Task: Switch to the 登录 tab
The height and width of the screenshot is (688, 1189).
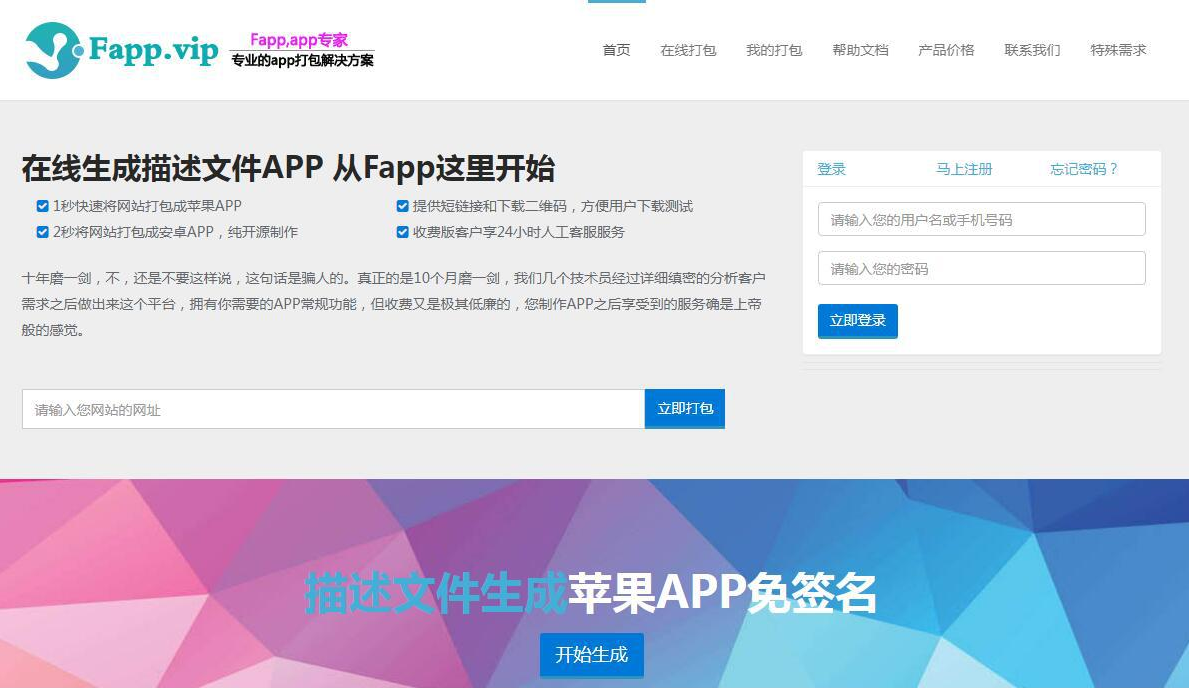Action: pyautogui.click(x=831, y=169)
